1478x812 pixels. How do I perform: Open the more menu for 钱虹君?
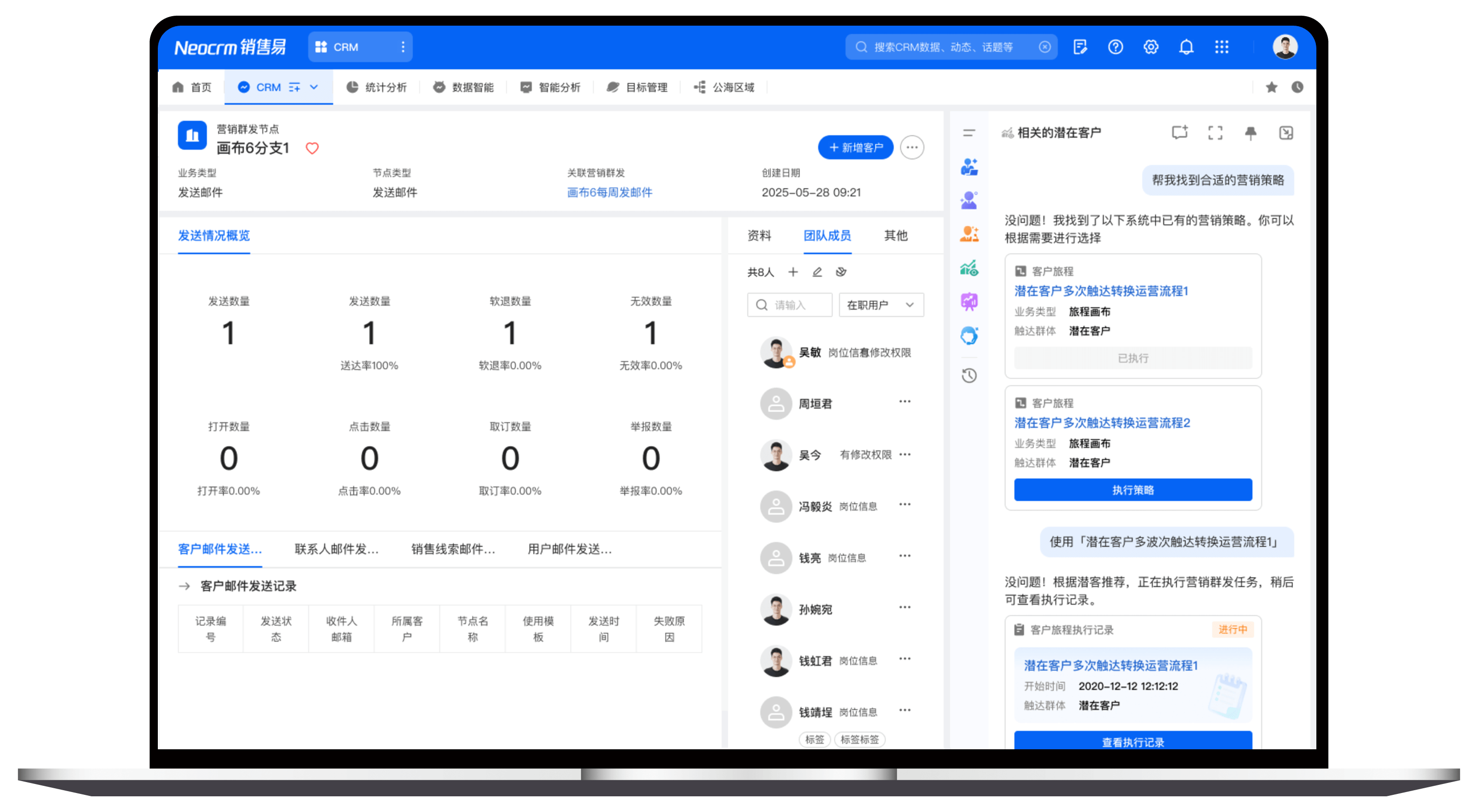(905, 659)
